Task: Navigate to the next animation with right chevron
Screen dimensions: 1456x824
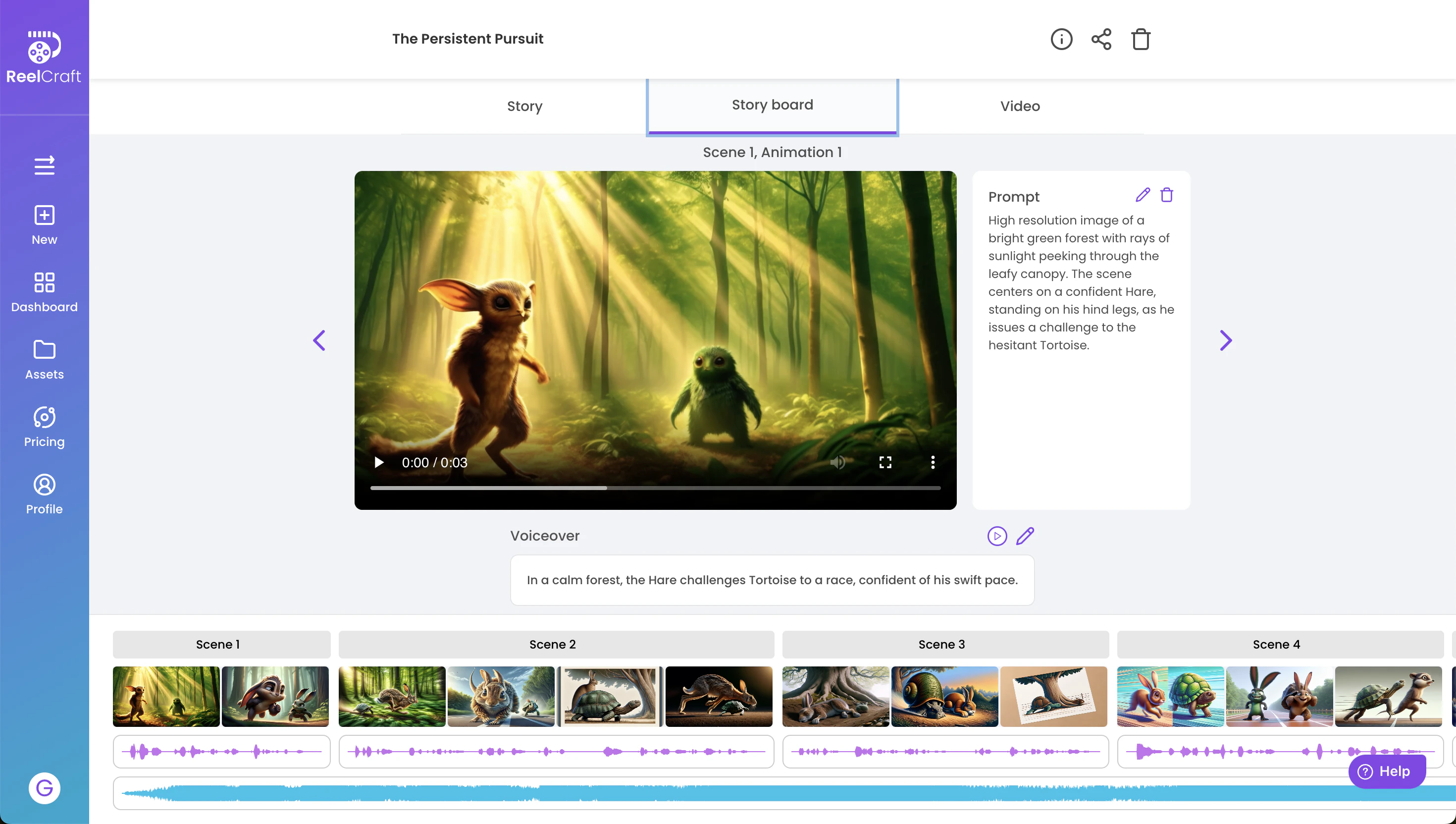Action: 1225,340
